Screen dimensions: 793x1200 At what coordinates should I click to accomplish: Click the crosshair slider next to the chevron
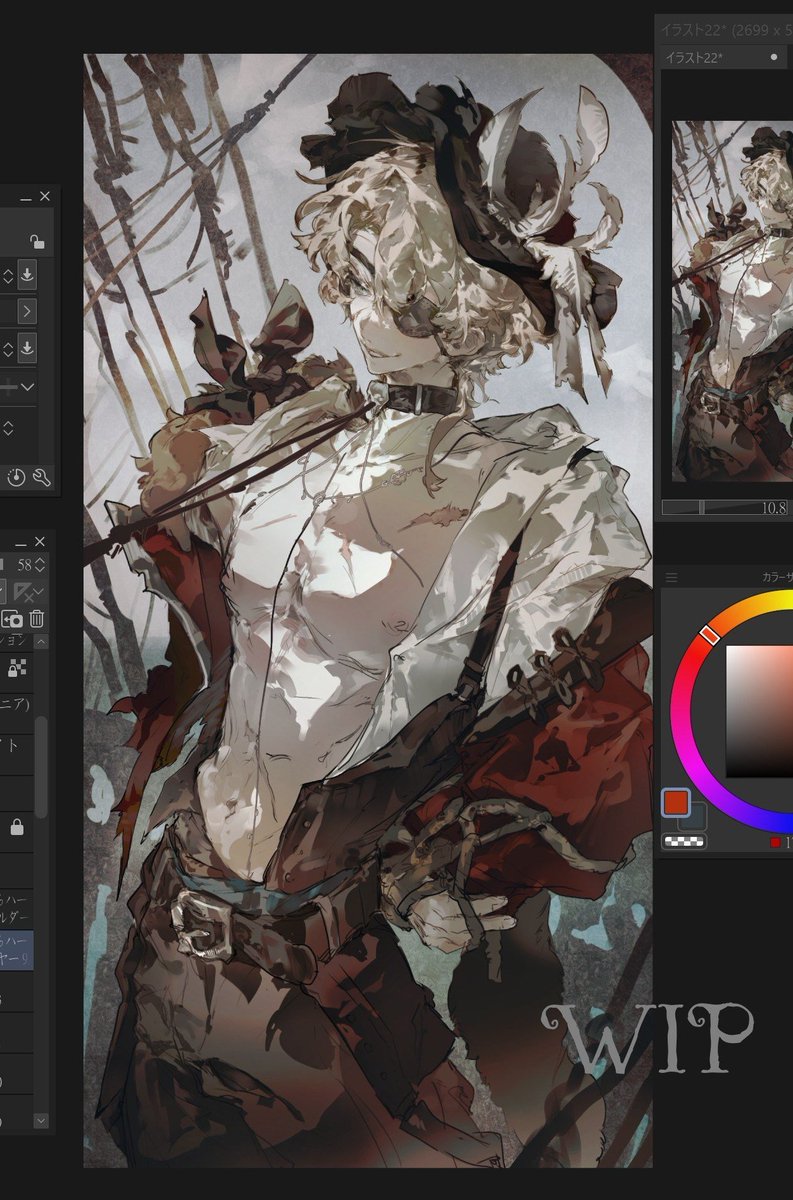tap(8, 386)
